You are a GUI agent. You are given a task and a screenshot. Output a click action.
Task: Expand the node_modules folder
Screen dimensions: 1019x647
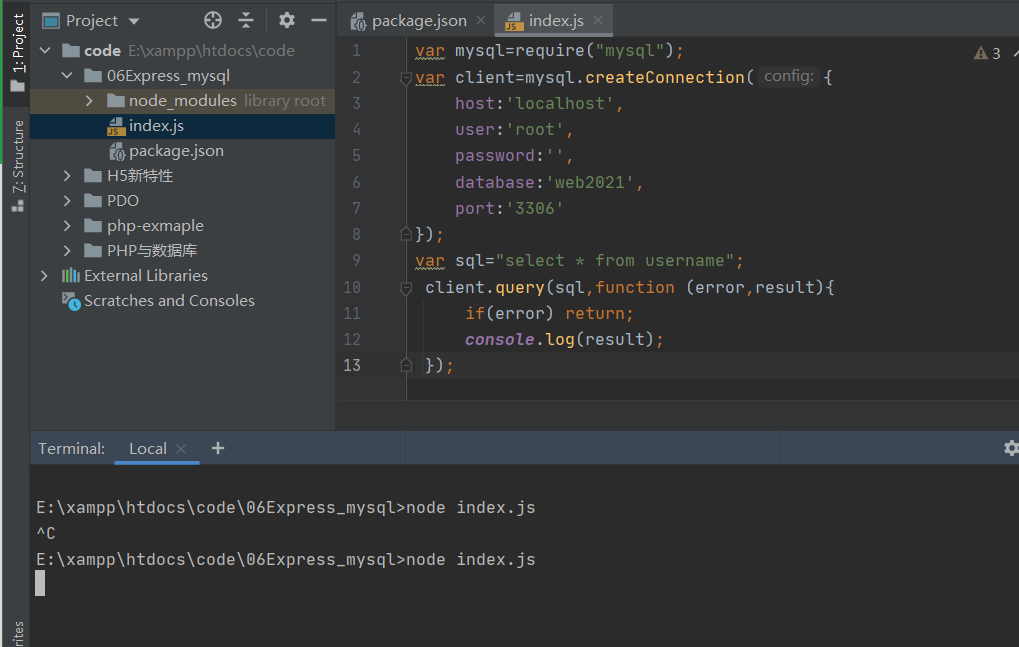[x=89, y=101]
